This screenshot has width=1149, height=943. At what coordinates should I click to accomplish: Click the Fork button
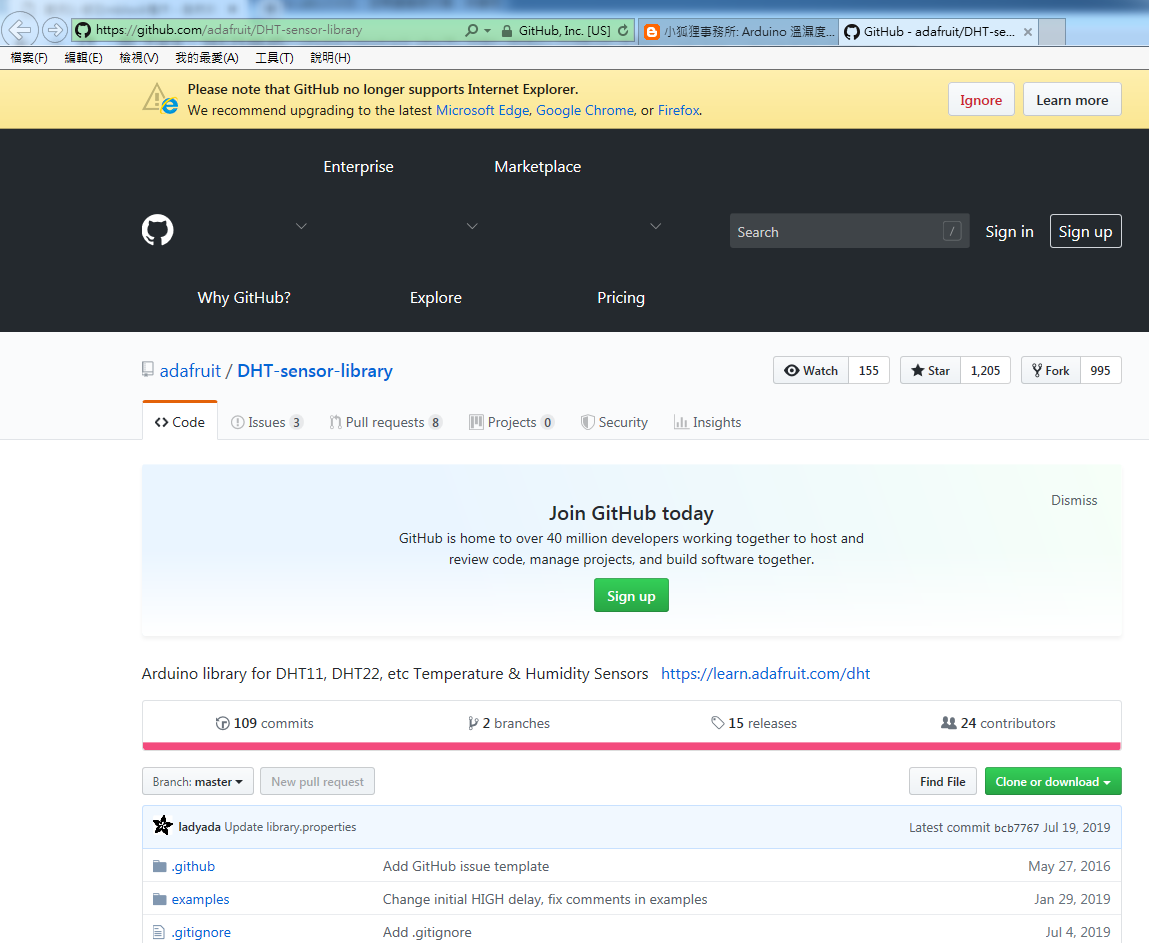(x=1051, y=370)
